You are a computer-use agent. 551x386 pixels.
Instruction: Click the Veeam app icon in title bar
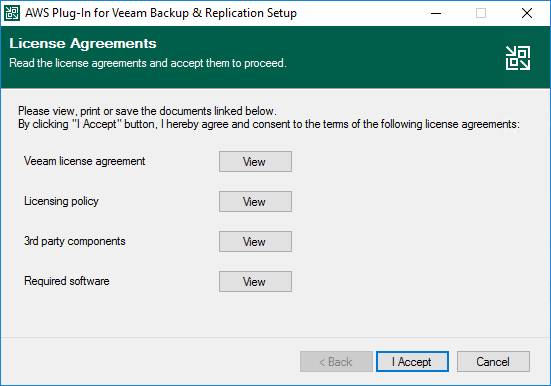click(x=12, y=13)
